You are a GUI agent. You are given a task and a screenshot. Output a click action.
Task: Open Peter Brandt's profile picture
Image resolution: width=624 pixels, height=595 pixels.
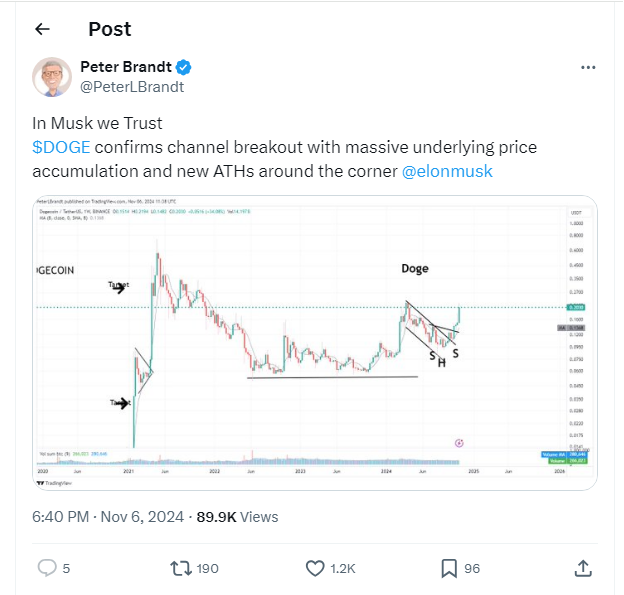(51, 76)
